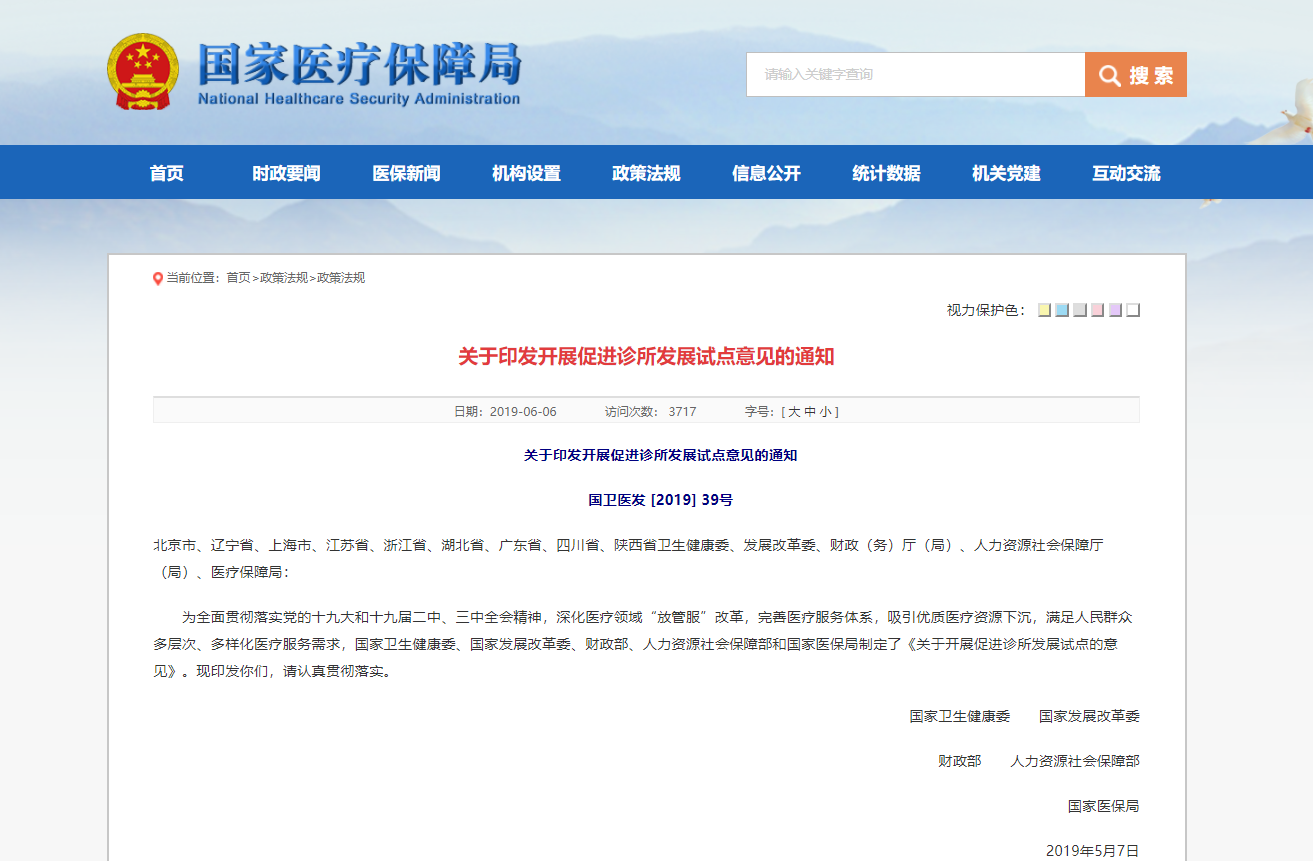Click the orange 搜索 search button
The height and width of the screenshot is (861, 1313).
1136,75
